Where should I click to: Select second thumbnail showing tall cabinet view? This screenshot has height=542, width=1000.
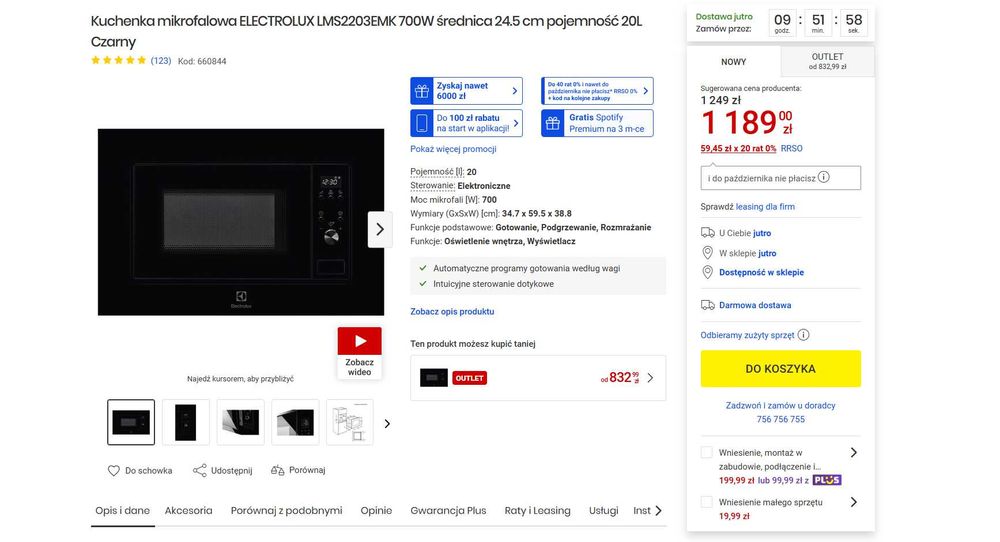click(x=186, y=422)
